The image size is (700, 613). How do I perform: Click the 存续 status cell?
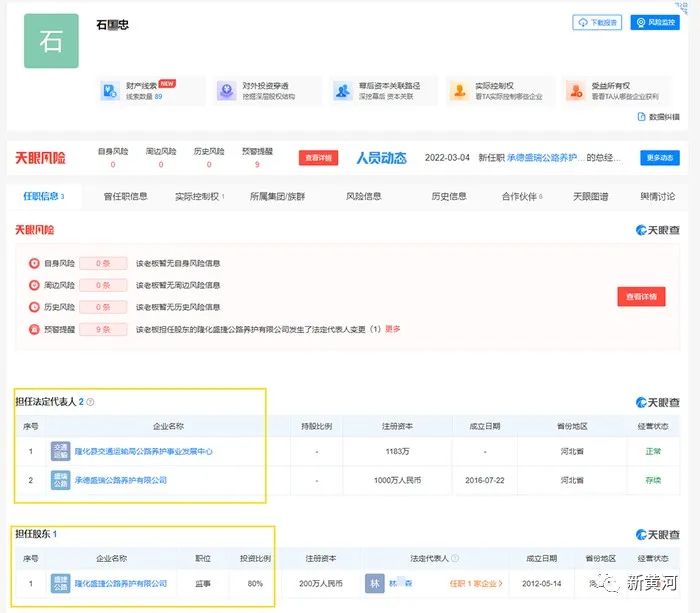[653, 480]
